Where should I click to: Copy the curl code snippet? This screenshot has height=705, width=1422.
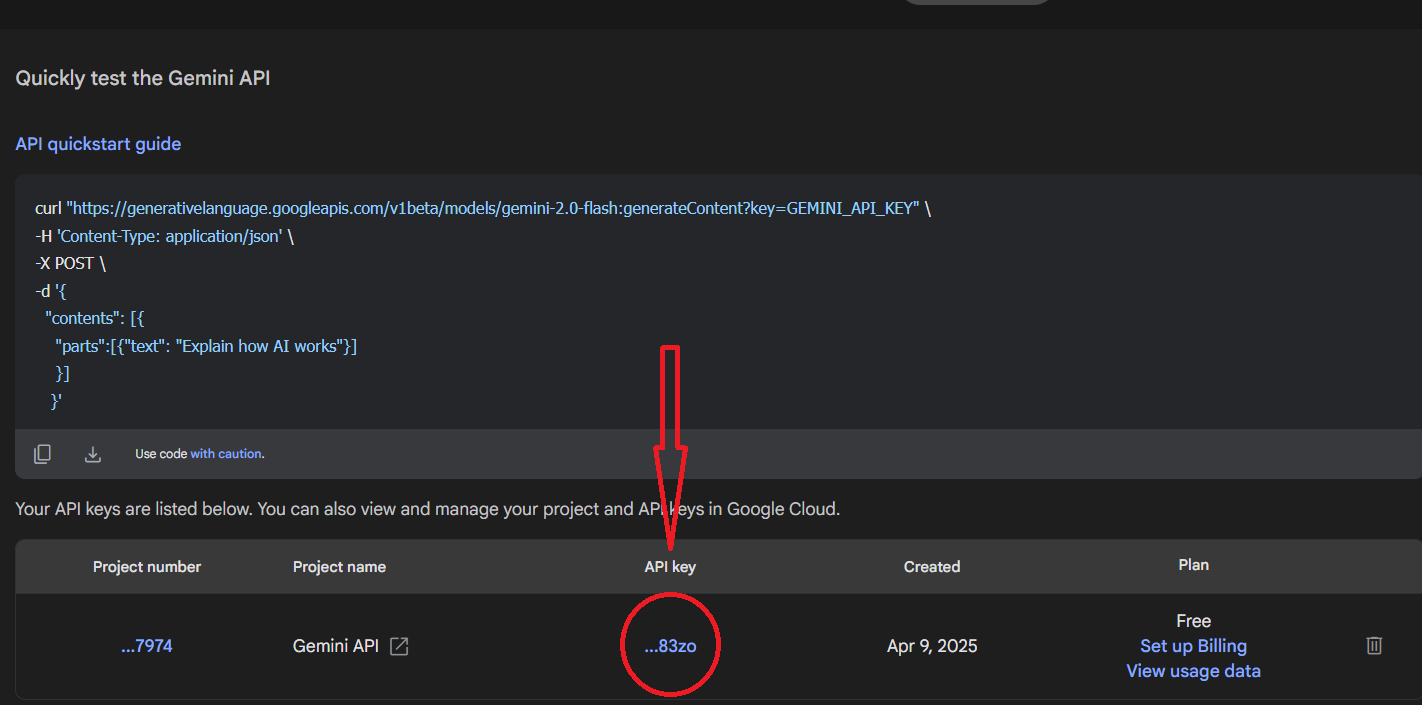click(x=42, y=454)
